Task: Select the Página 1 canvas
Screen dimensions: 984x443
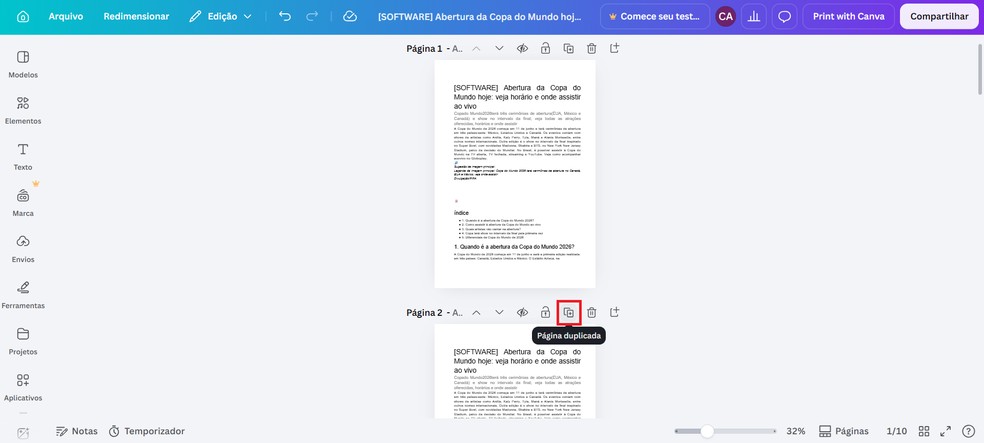Action: click(515, 174)
